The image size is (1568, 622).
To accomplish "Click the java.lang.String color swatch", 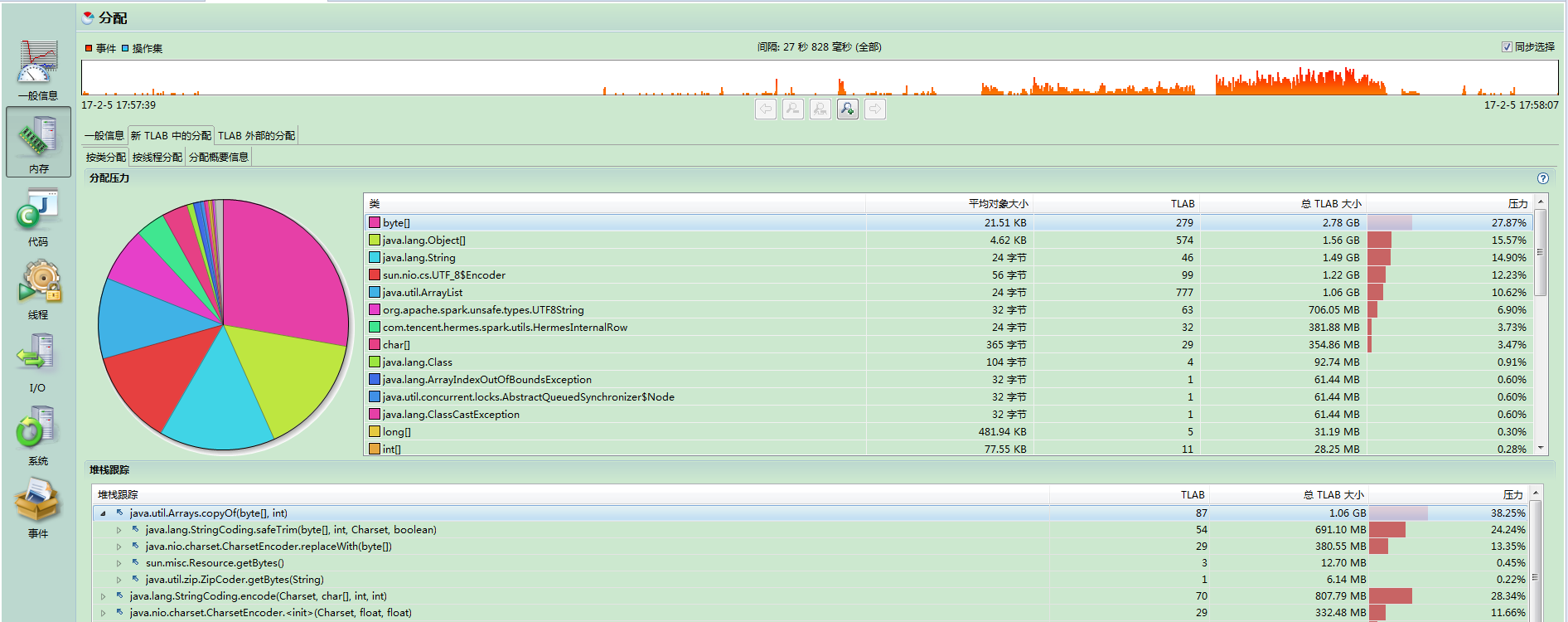I will point(375,258).
